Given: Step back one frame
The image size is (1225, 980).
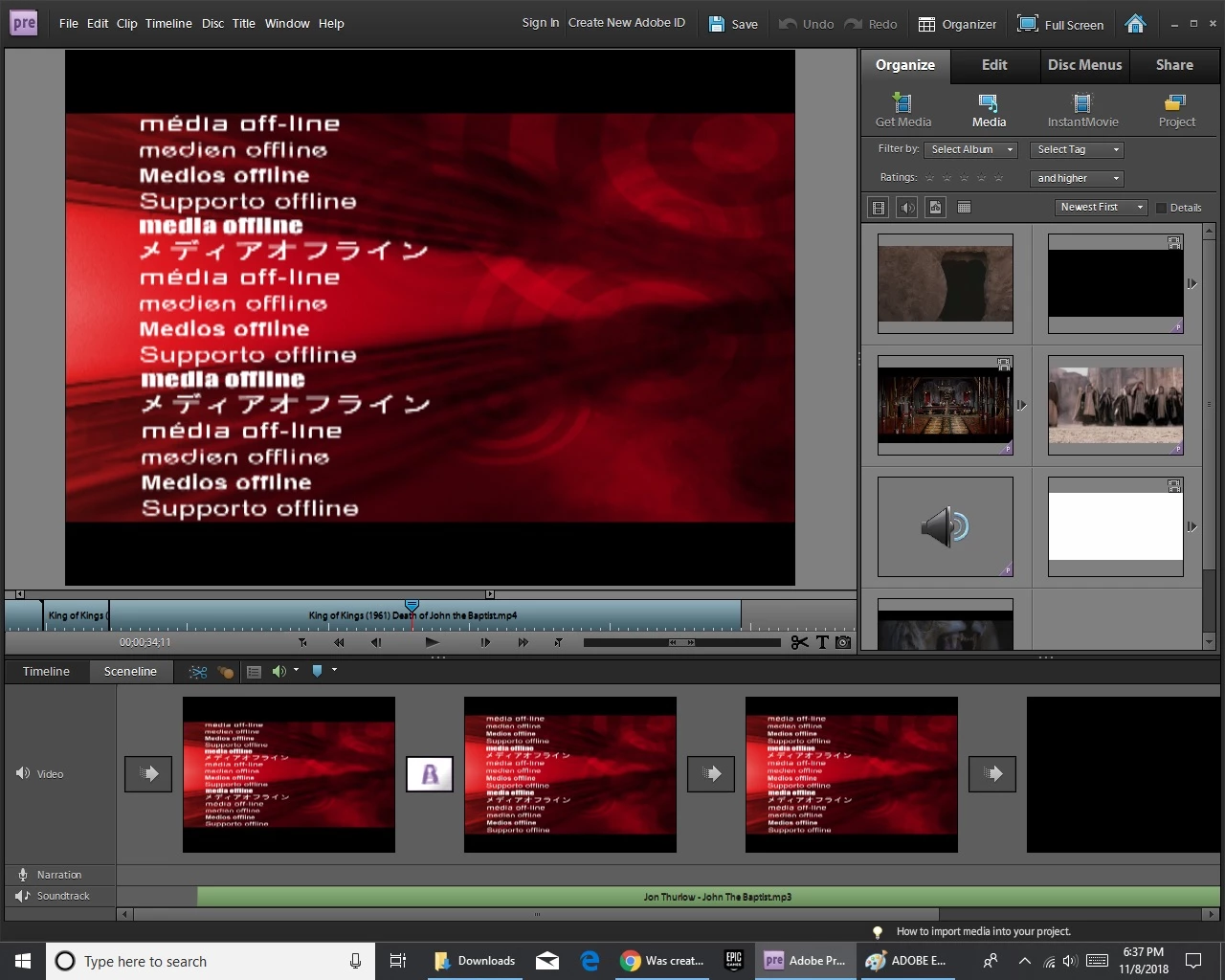Looking at the screenshot, I should pos(376,642).
